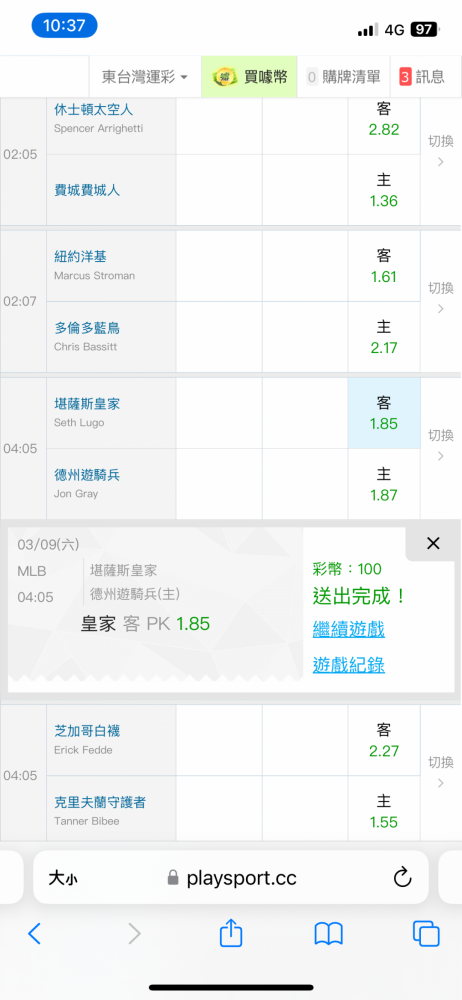Toggle 堪薩斯皇家 客 1.85 selection
Image resolution: width=462 pixels, height=1000 pixels.
(x=384, y=413)
